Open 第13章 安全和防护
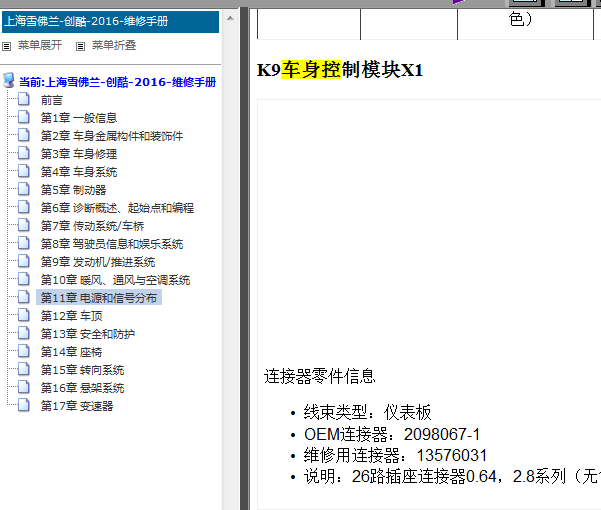Screen dimensions: 601x510 click(88, 334)
